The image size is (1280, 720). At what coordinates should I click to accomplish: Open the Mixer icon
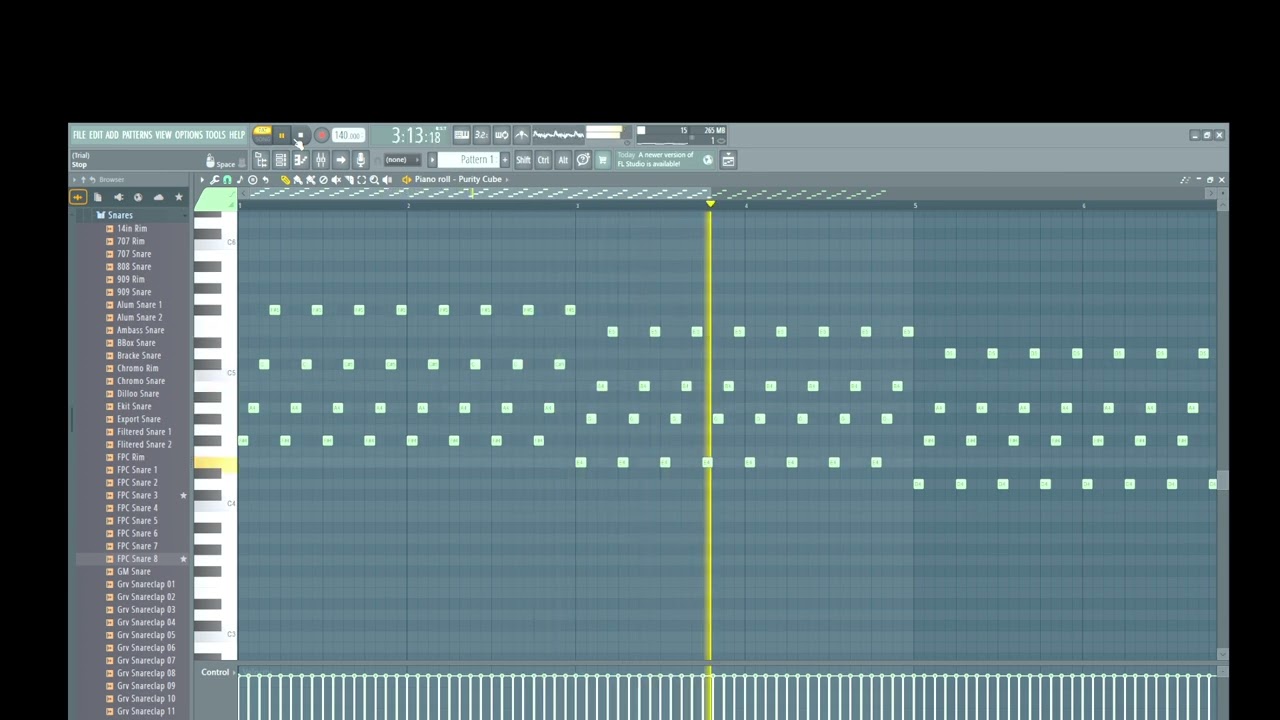click(320, 160)
